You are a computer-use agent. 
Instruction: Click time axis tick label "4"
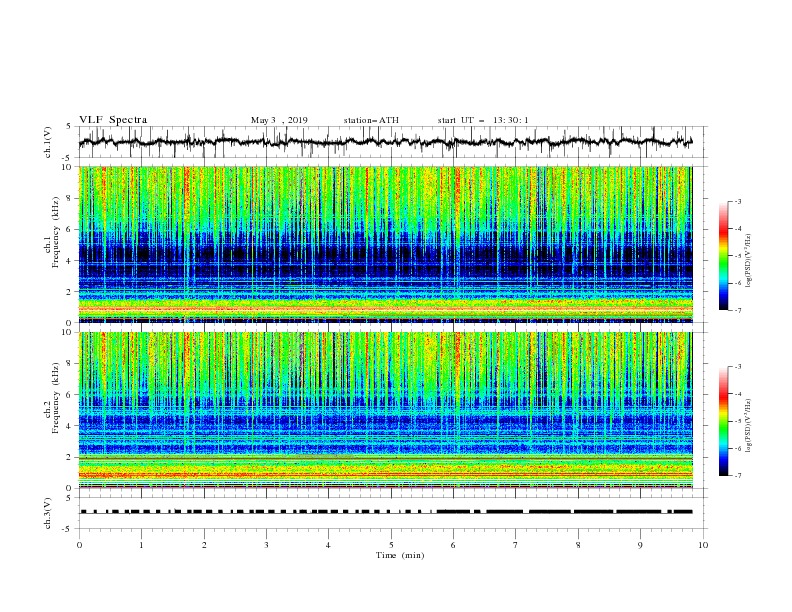click(x=328, y=545)
